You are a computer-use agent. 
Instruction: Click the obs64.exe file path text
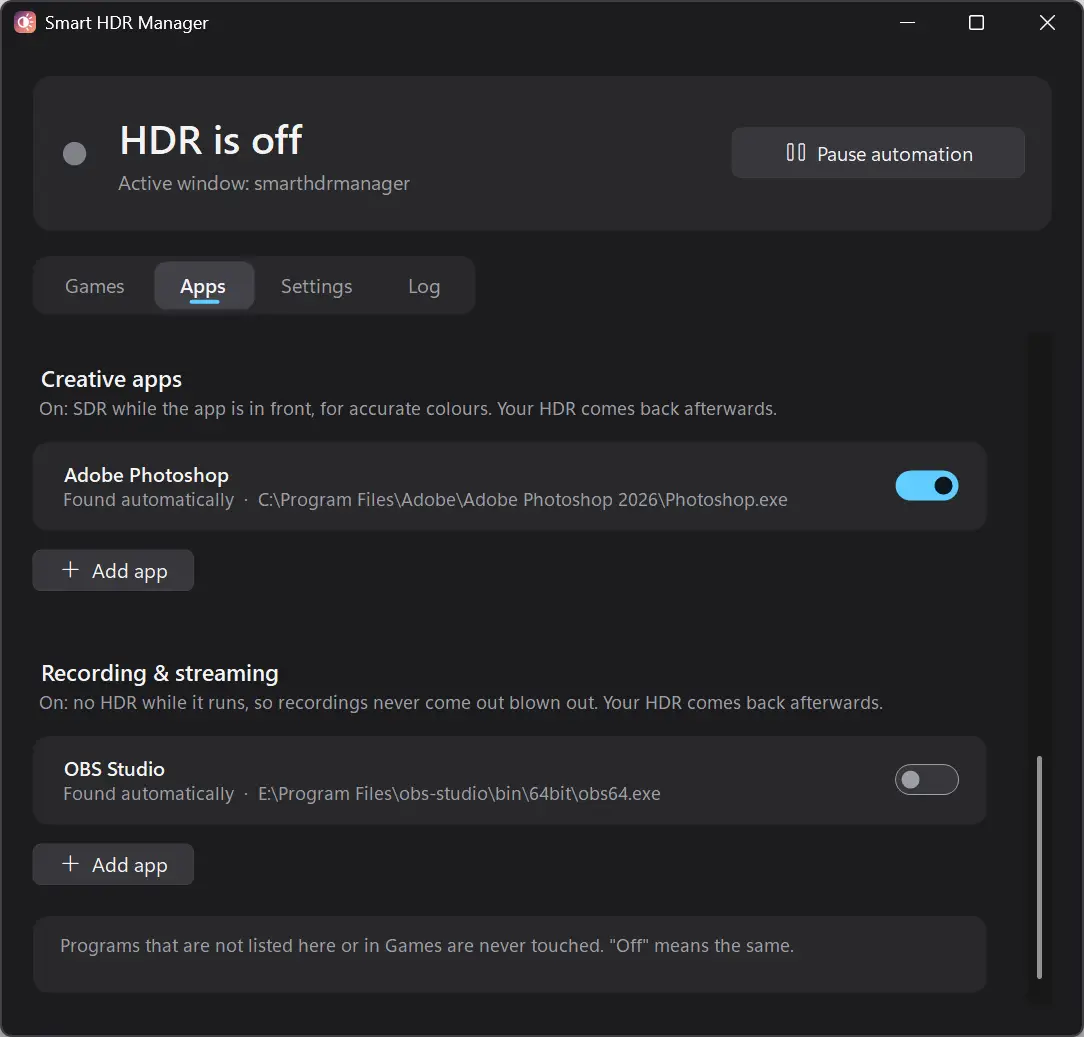[459, 794]
